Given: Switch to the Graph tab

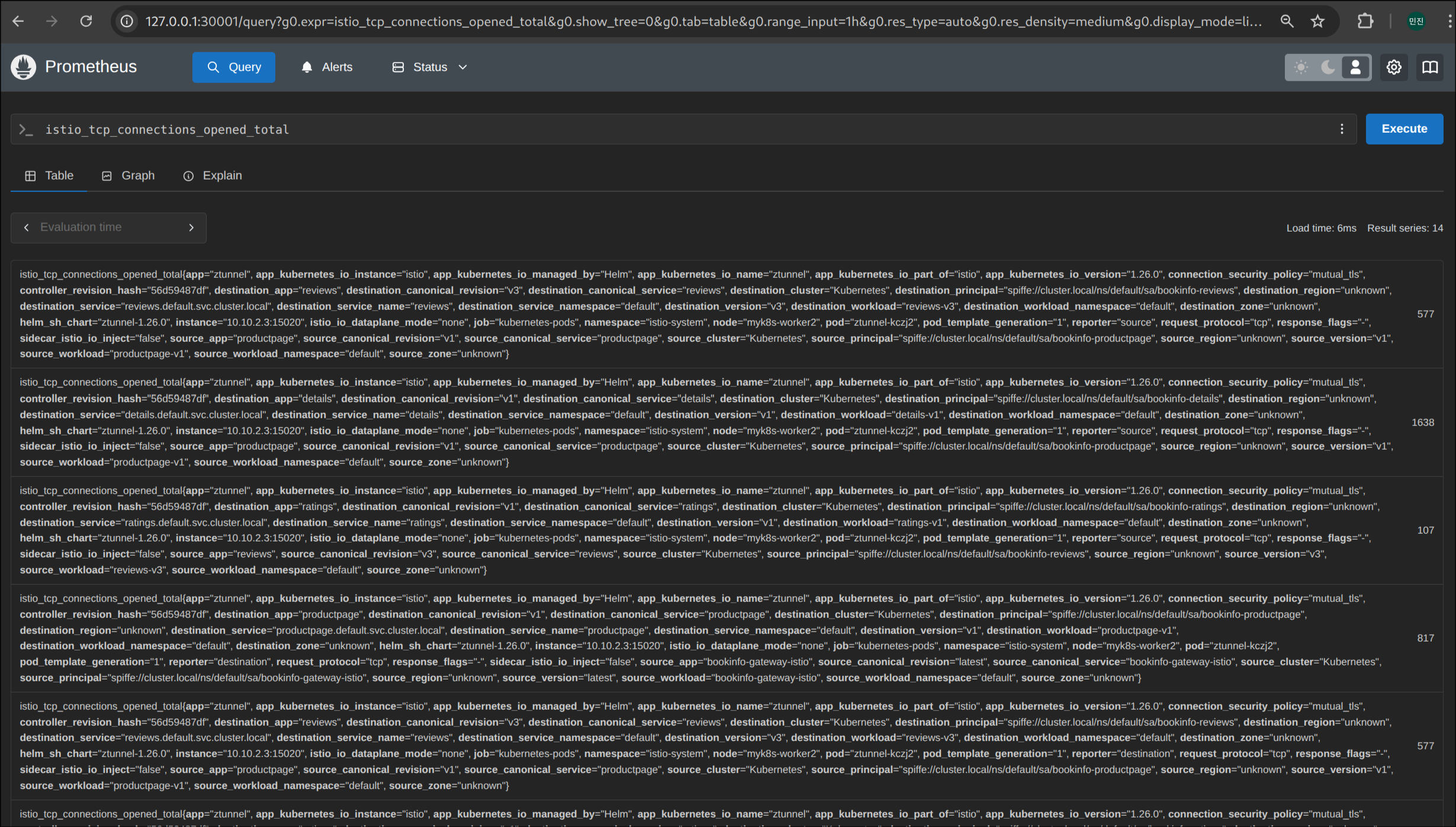Looking at the screenshot, I should click(128, 176).
